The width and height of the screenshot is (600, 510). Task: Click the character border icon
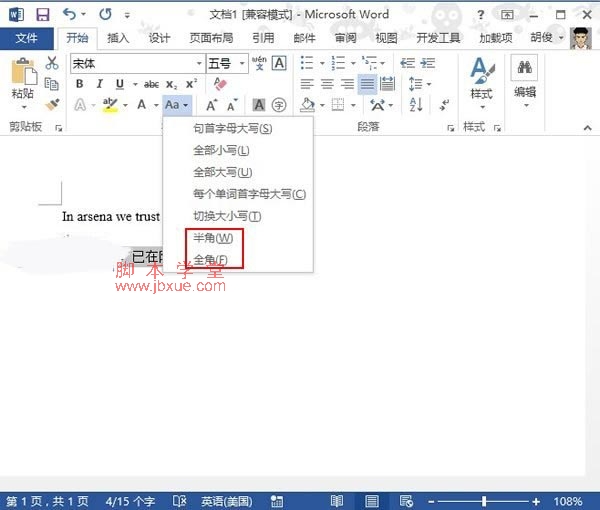(279, 63)
